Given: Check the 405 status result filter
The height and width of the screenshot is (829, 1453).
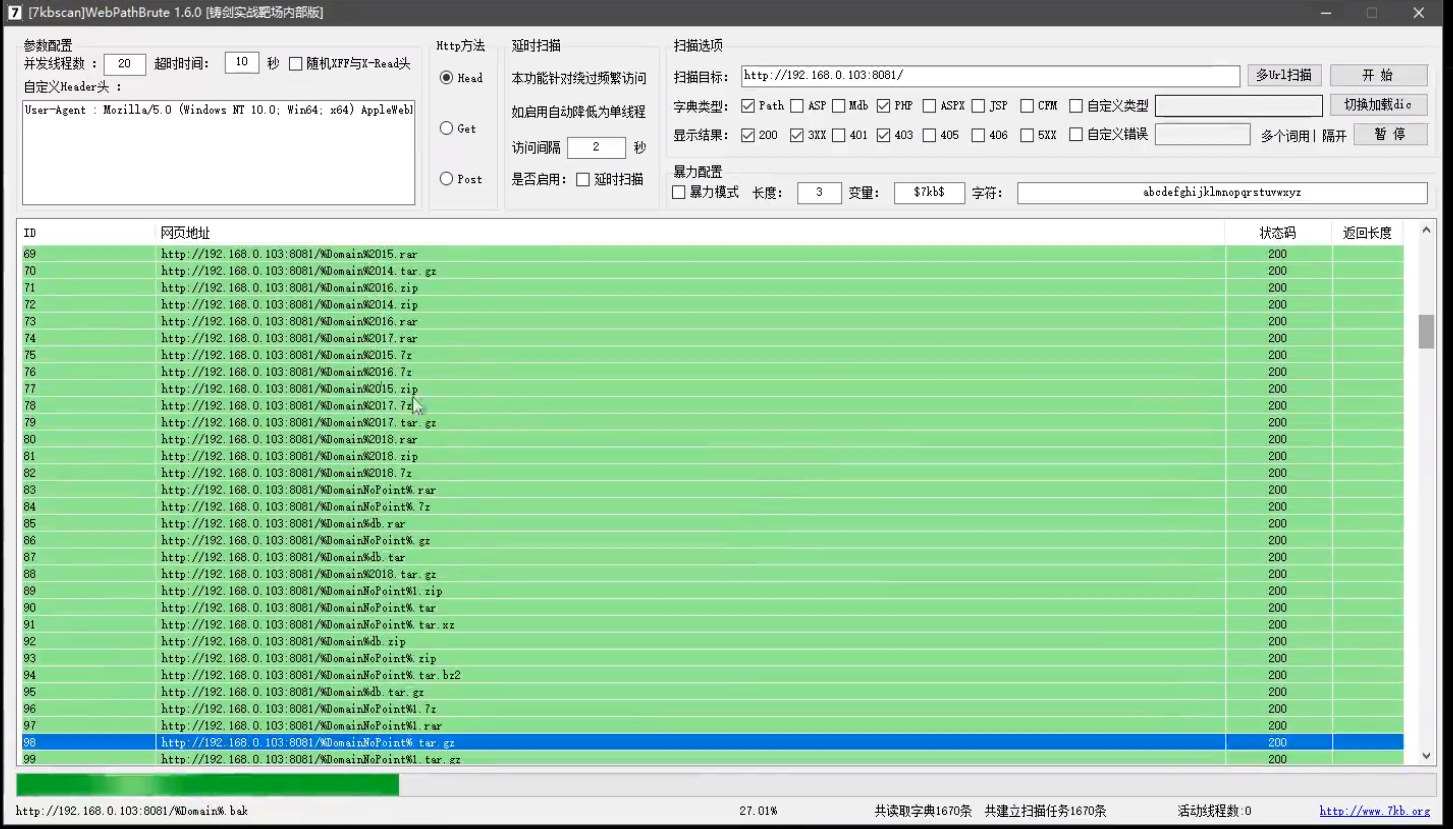Looking at the screenshot, I should point(930,135).
